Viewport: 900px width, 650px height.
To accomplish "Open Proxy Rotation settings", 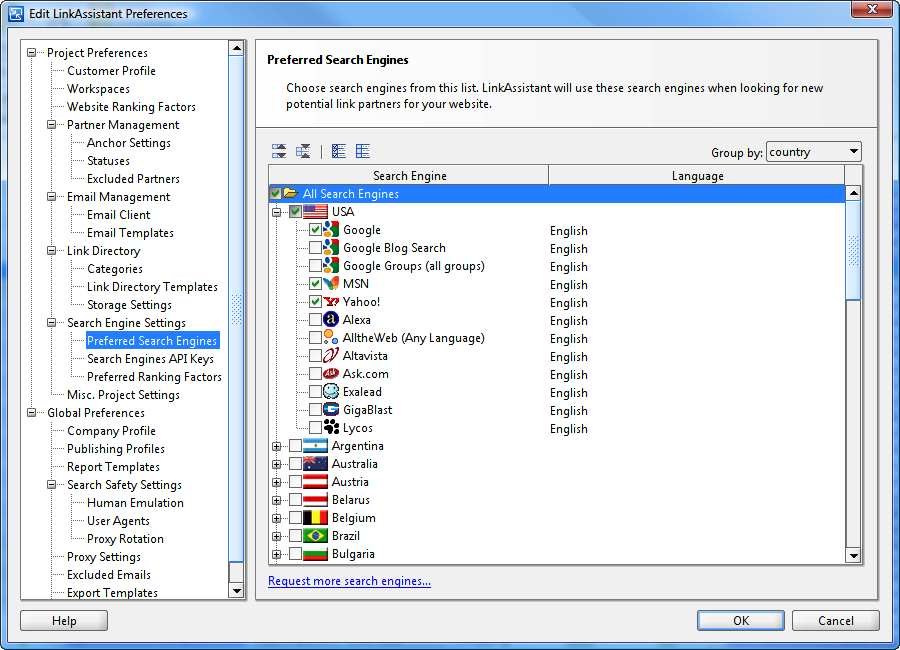I will (x=125, y=539).
